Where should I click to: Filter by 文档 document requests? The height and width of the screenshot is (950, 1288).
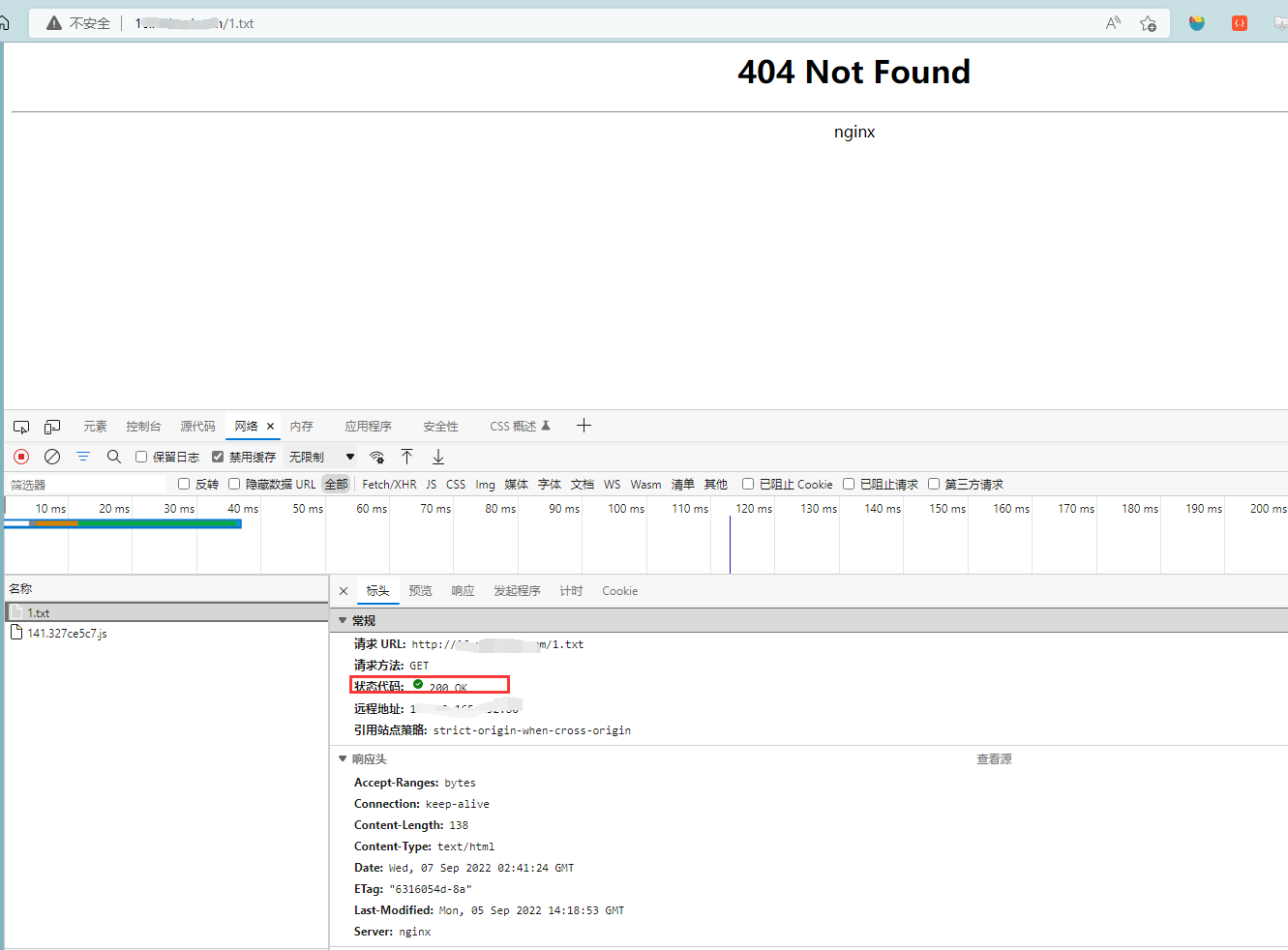pyautogui.click(x=582, y=485)
